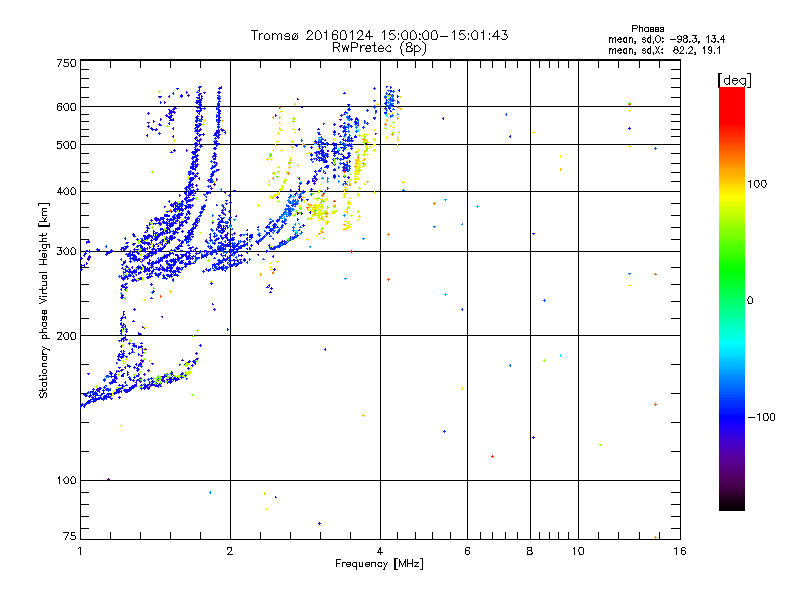Screen dimensions: 800x600
Task: Click the colorbar tick label '0'
Action: [750, 301]
